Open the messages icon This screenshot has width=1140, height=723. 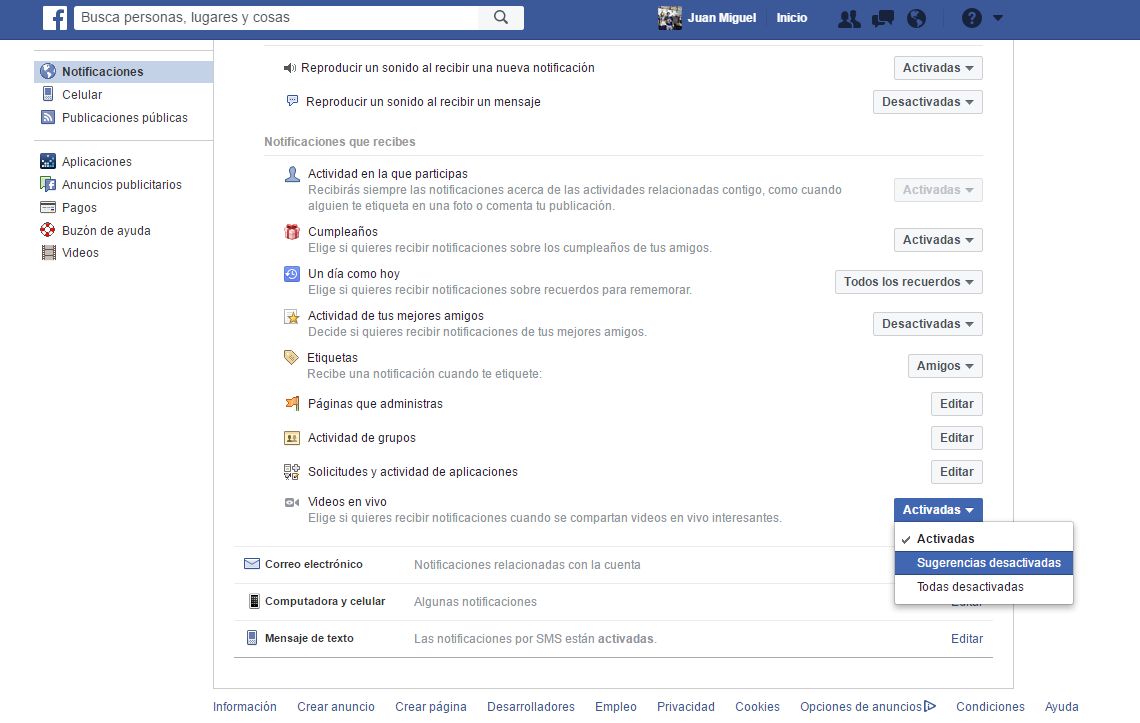(x=882, y=18)
